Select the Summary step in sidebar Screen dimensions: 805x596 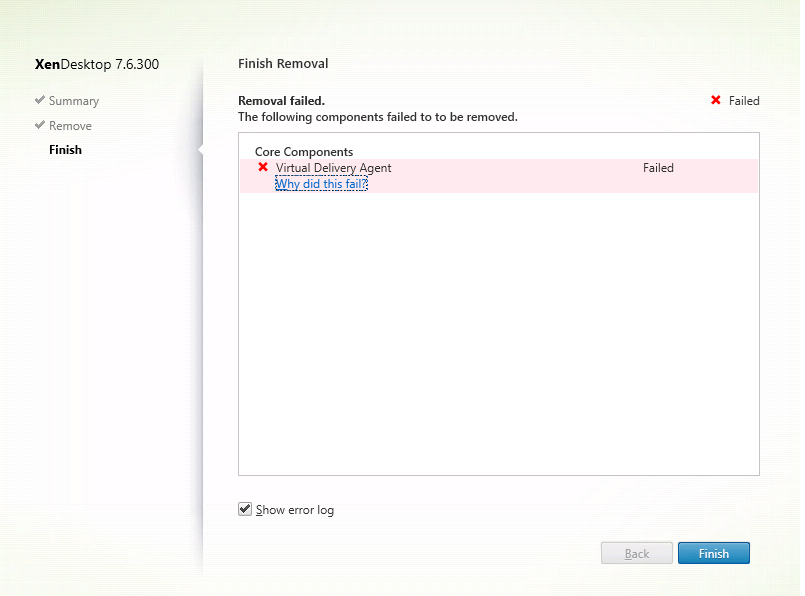coord(74,101)
